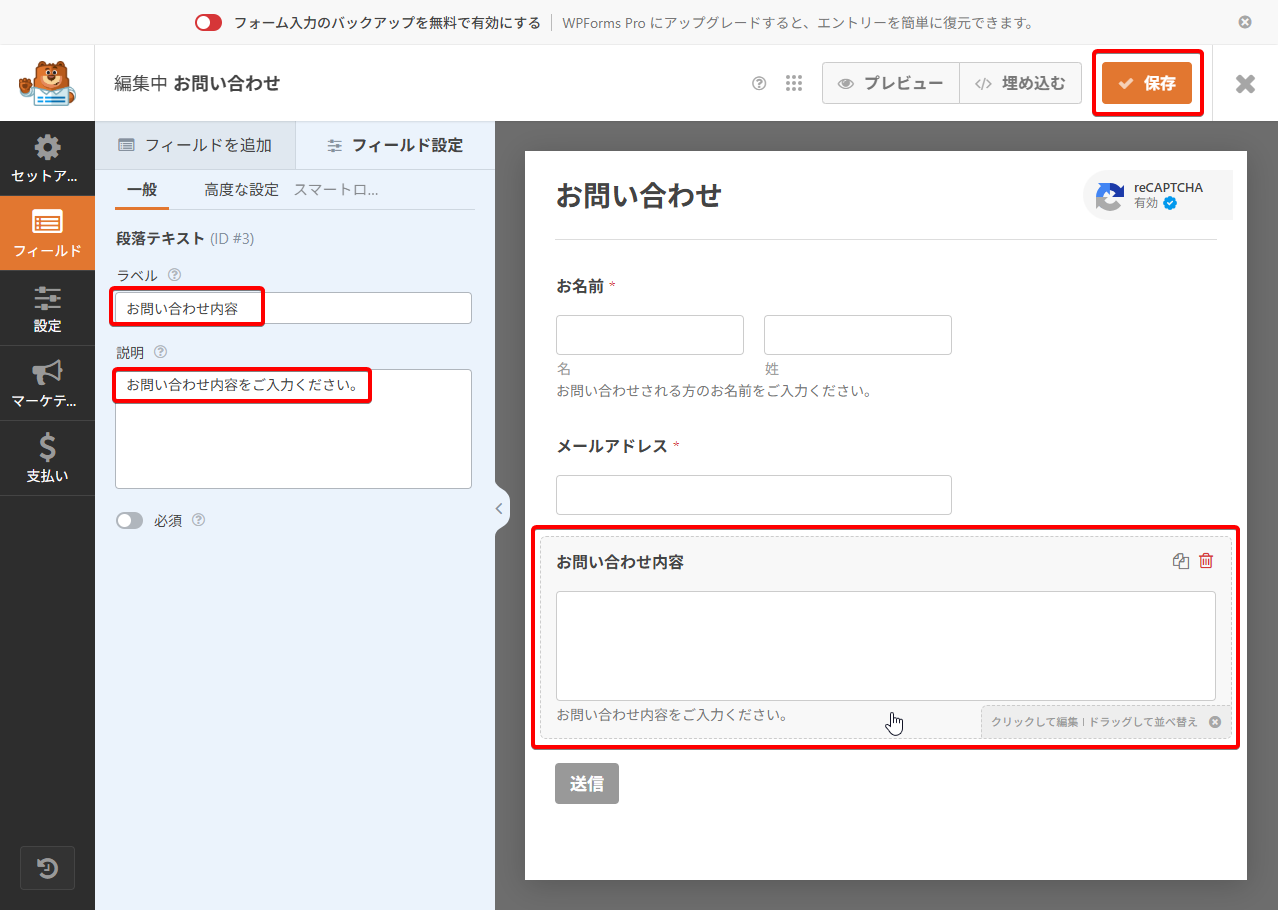The width and height of the screenshot is (1278, 910).
Task: Duplicate the お問い合わせ内容 field
Action: 1180,561
